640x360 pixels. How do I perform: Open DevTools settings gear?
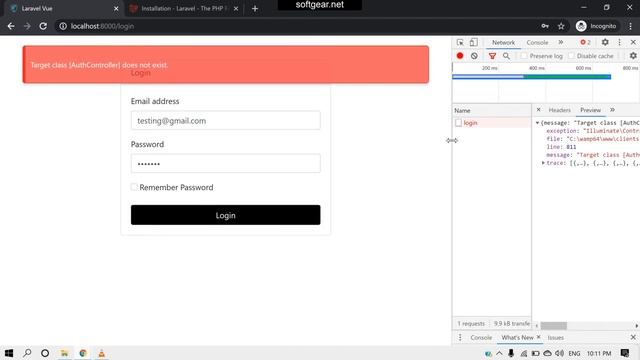pyautogui.click(x=605, y=42)
